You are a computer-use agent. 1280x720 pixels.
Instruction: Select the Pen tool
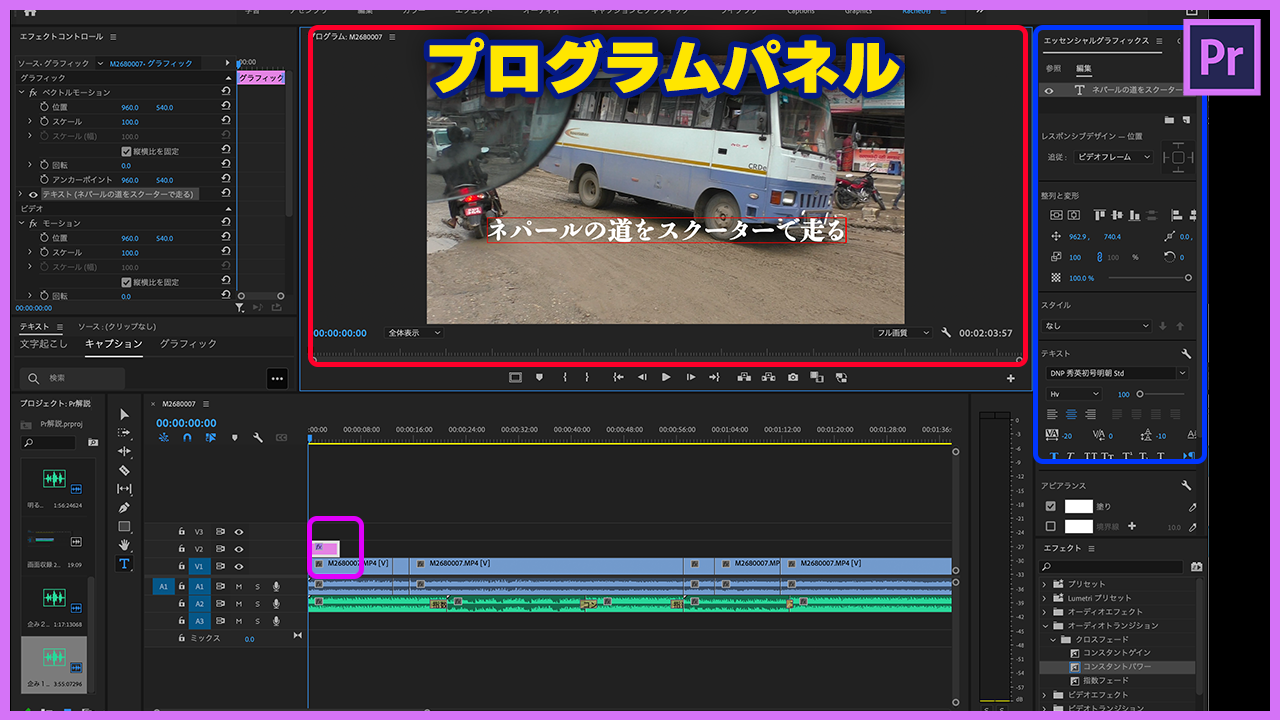[x=124, y=508]
